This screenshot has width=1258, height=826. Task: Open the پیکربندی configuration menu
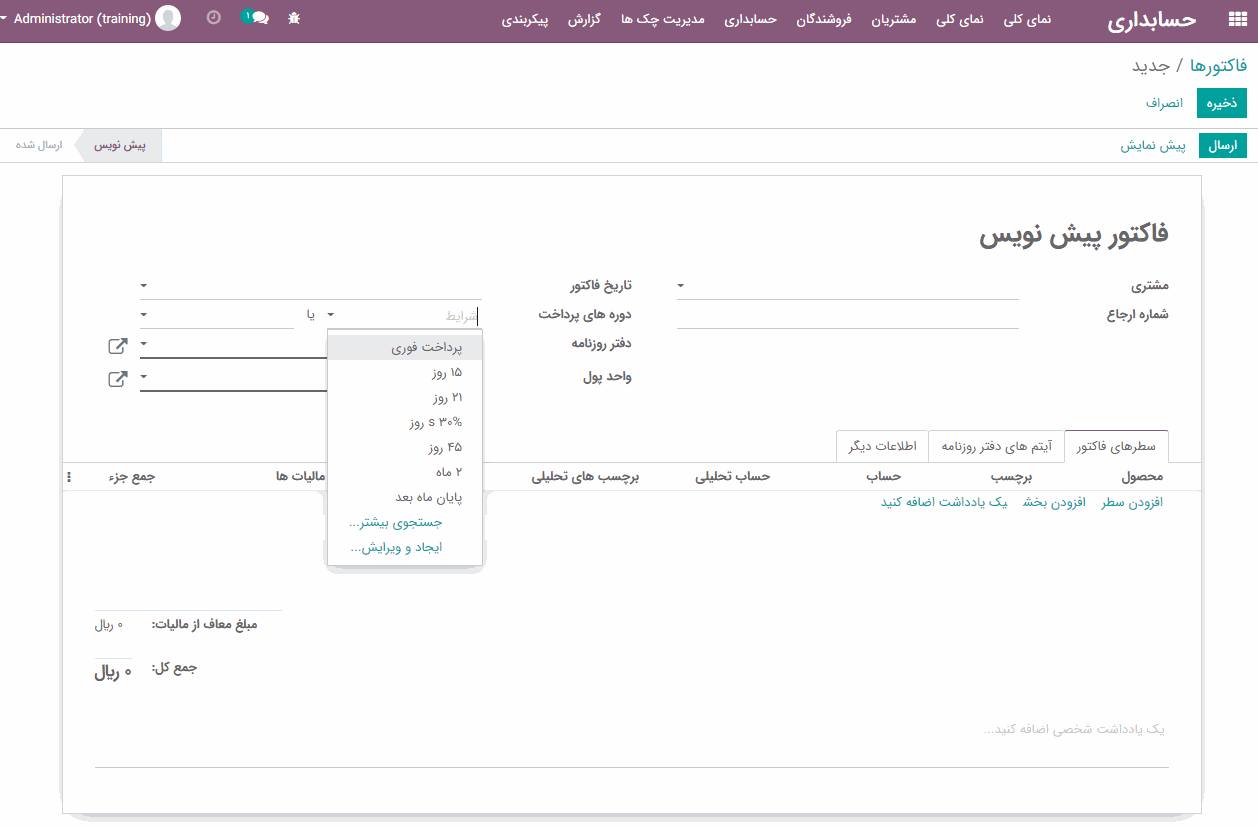[525, 20]
